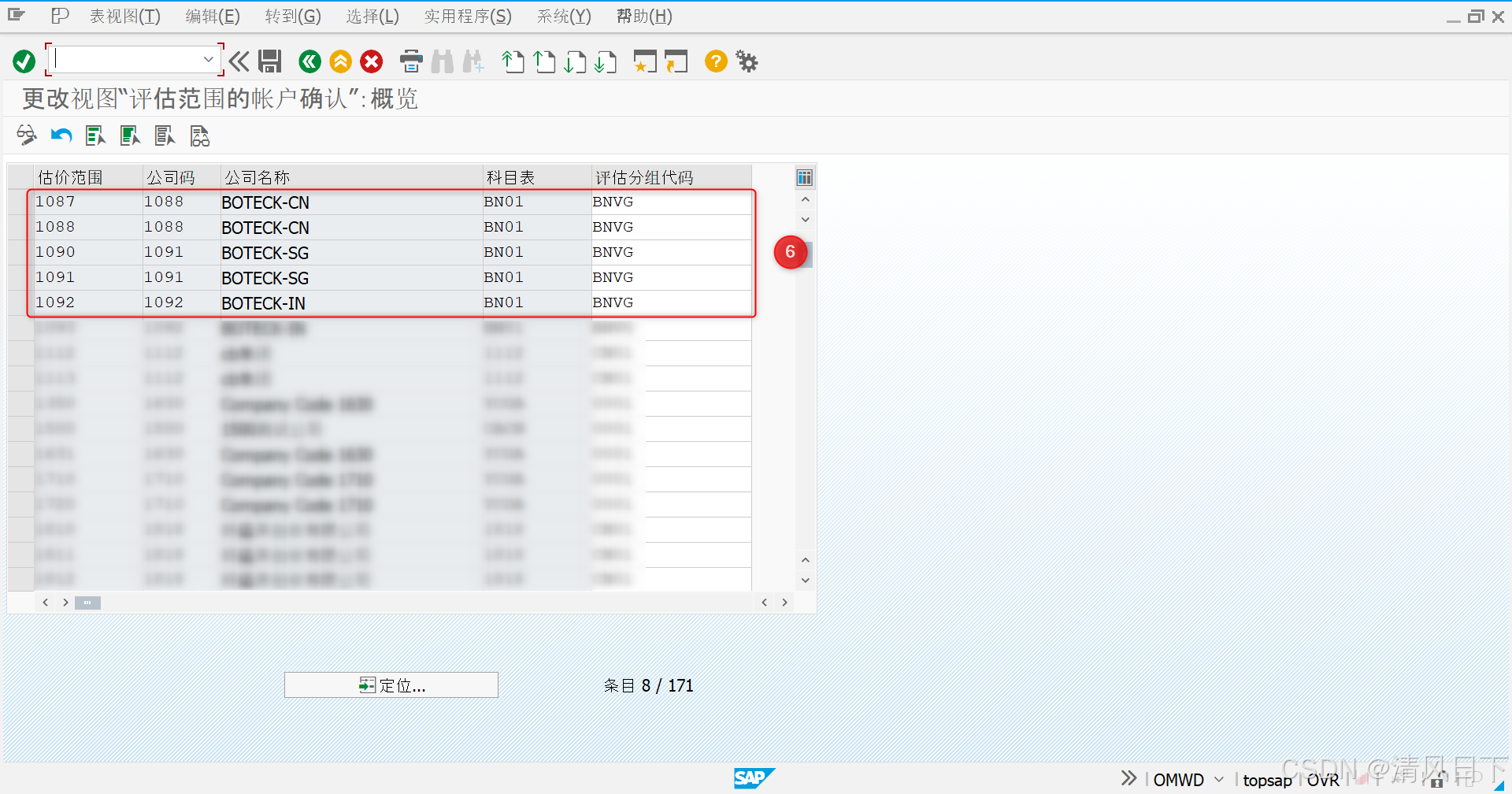The height and width of the screenshot is (794, 1512).
Task: Toggle OVR overwrite mode in status bar
Action: click(x=1324, y=780)
